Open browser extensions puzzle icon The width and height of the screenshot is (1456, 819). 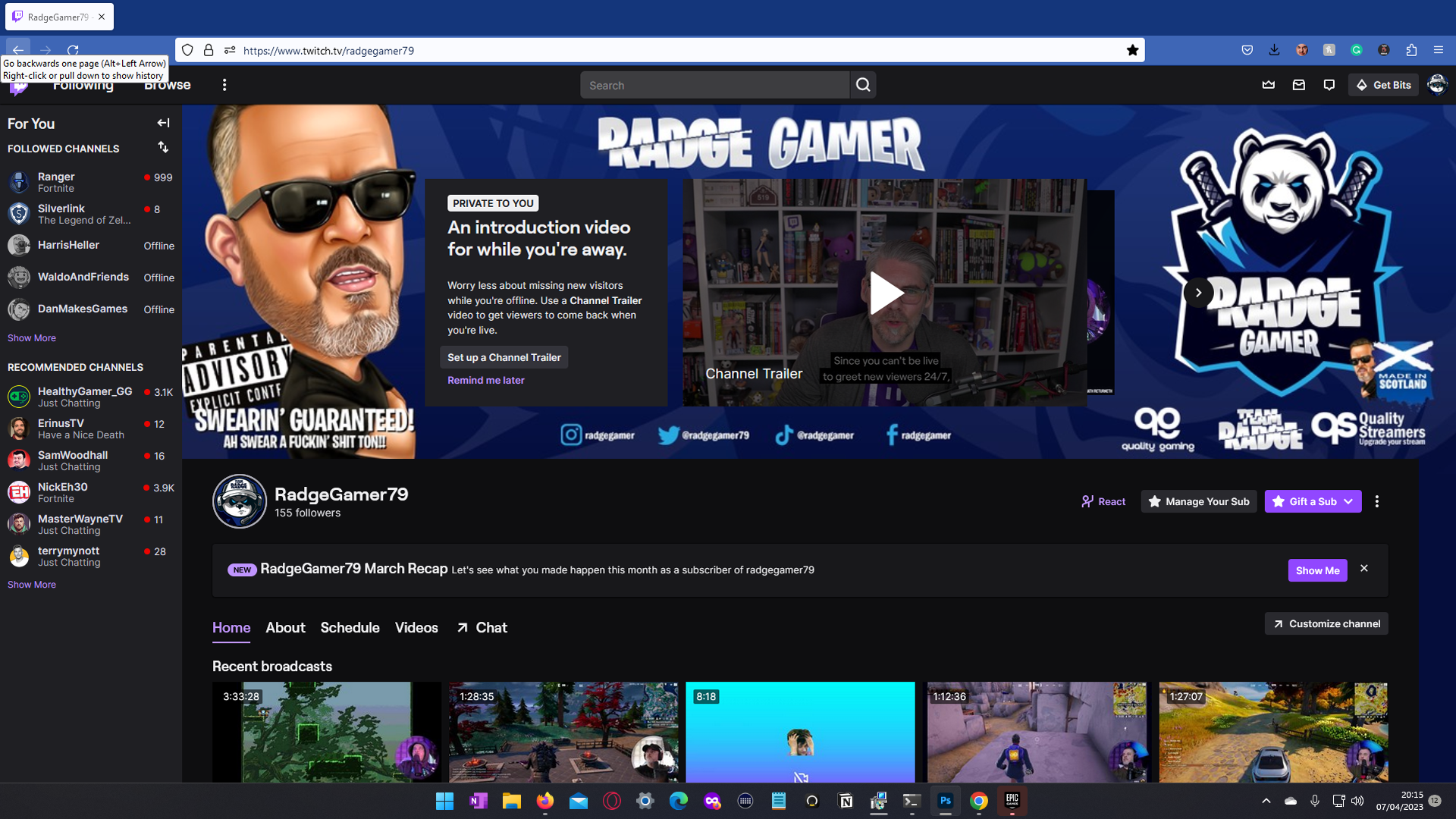(x=1411, y=50)
